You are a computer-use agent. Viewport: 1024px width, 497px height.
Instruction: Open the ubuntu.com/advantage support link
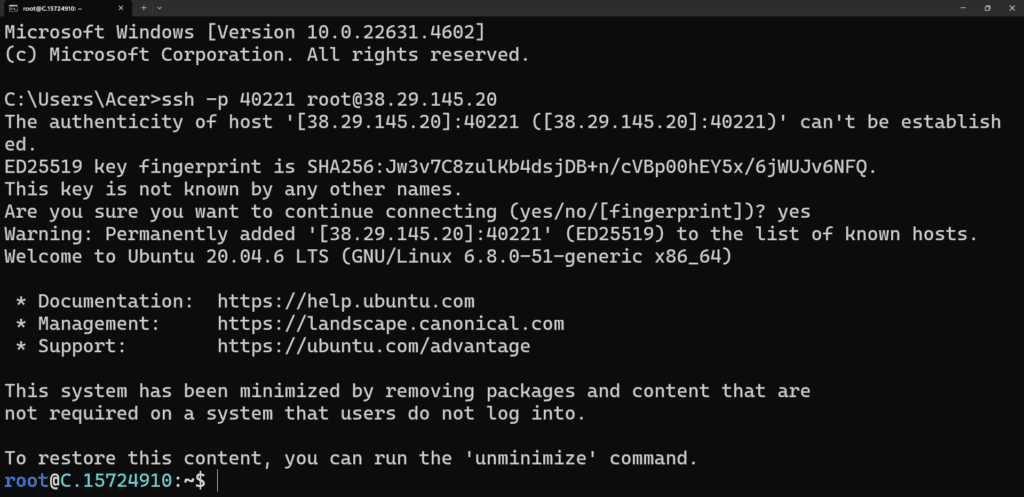point(373,347)
